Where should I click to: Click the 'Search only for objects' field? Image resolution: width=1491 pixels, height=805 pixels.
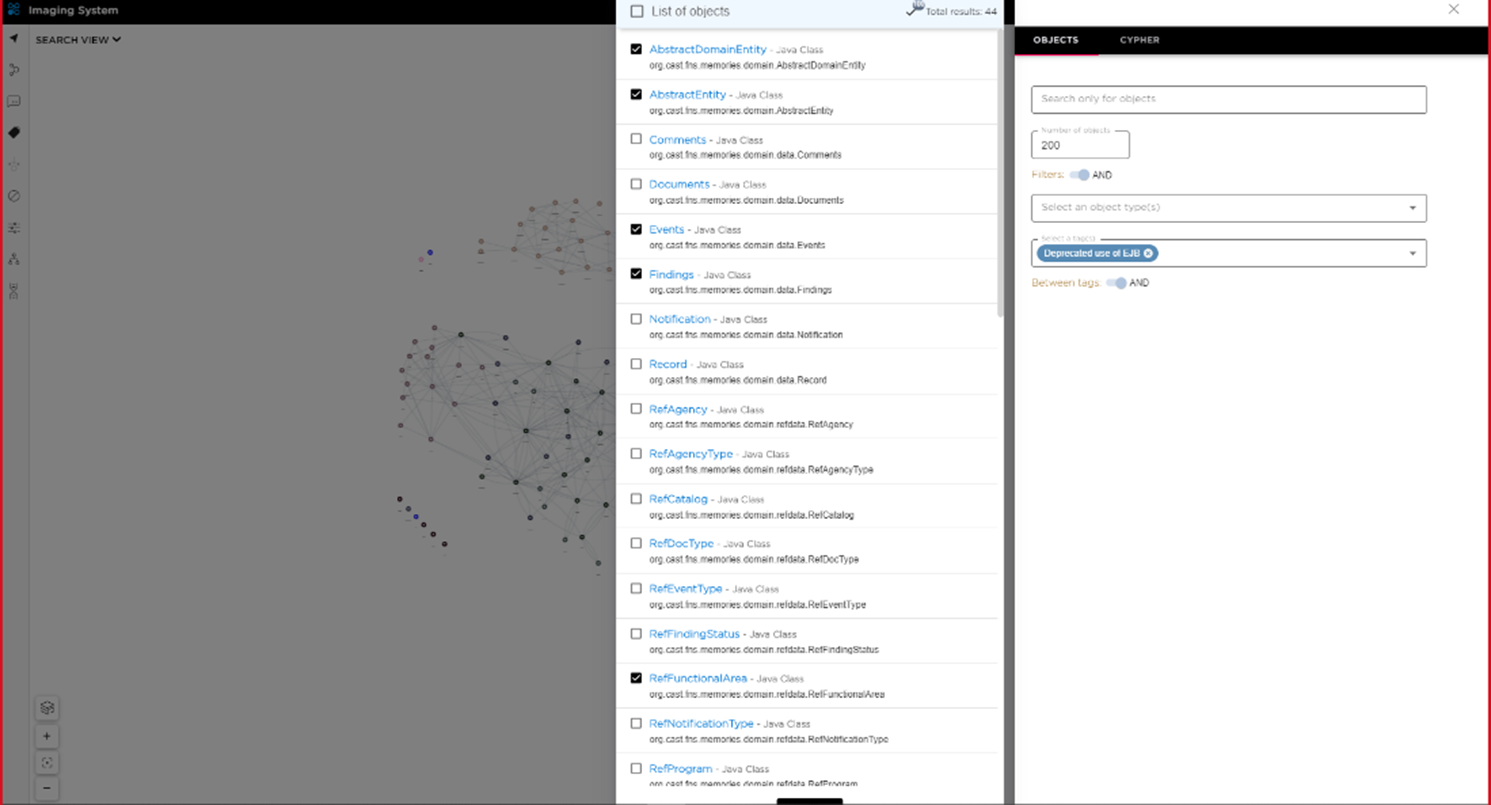(1228, 99)
